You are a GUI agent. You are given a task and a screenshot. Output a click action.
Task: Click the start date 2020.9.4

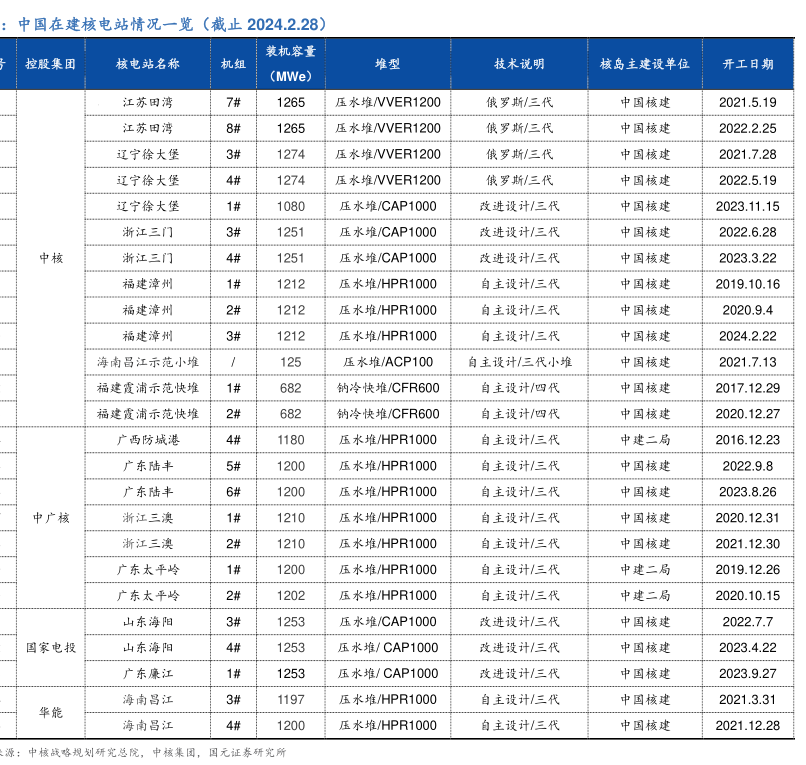tap(748, 310)
